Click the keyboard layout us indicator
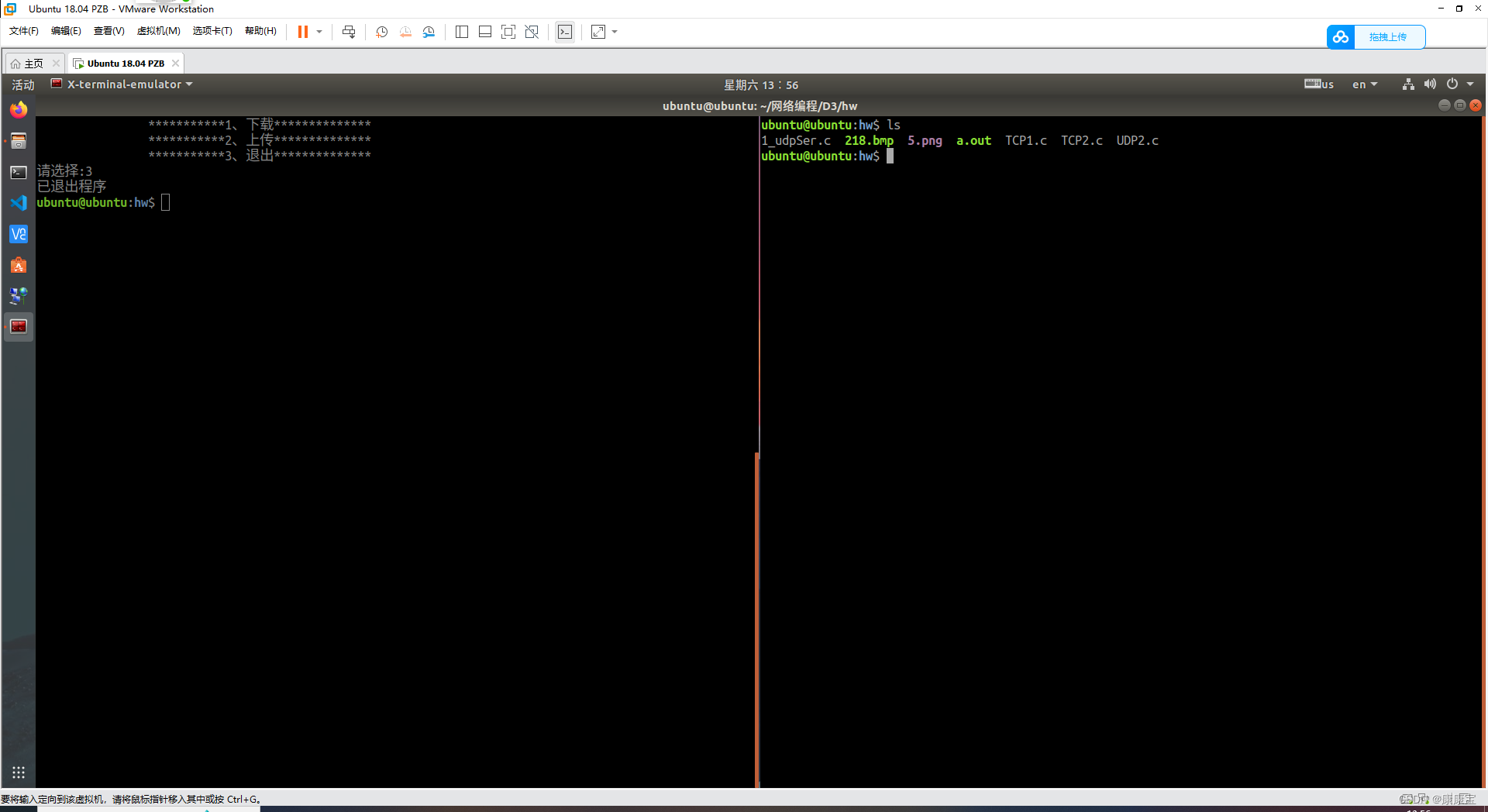The image size is (1488, 812). 1319,84
